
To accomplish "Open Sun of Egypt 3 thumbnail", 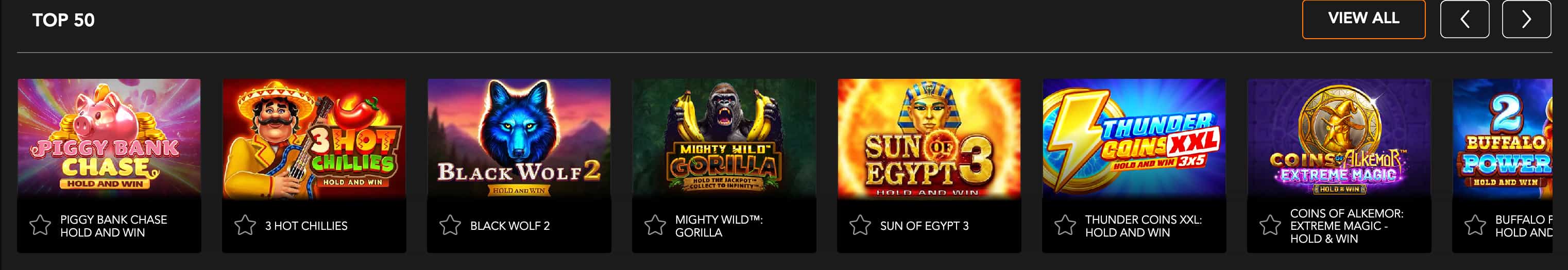I will pos(929,138).
